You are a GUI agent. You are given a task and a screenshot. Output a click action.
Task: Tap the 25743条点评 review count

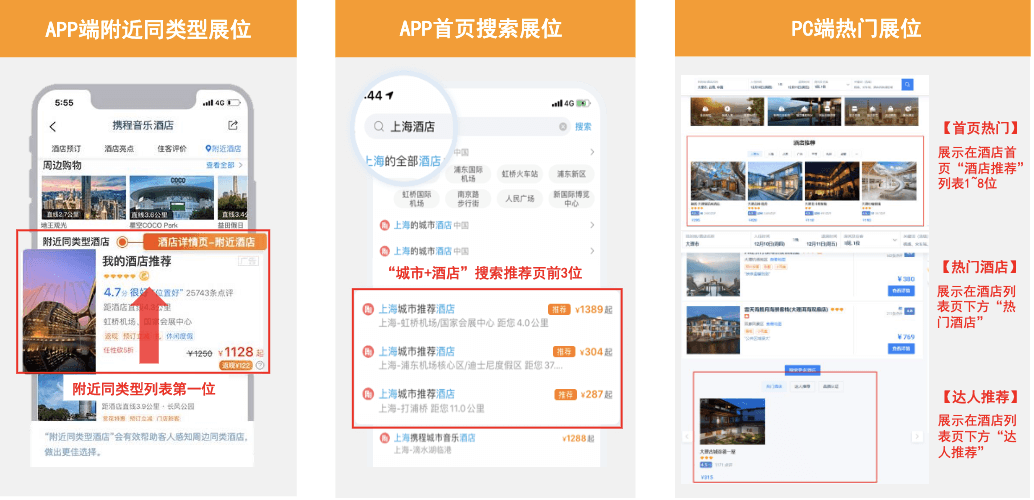click(210, 292)
